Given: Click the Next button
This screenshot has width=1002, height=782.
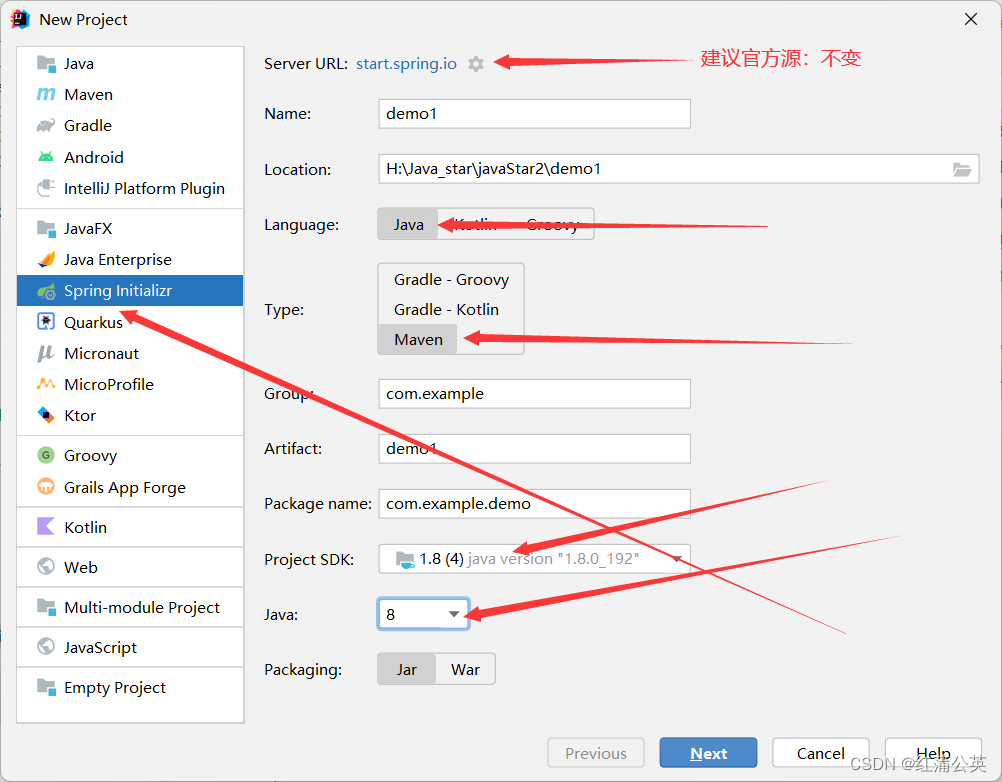Looking at the screenshot, I should (708, 753).
